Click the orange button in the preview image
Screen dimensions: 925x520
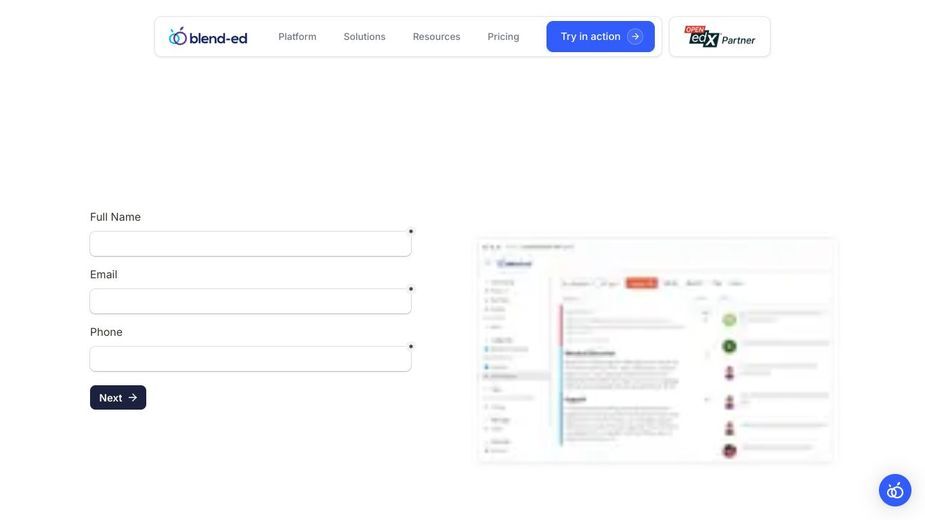641,283
